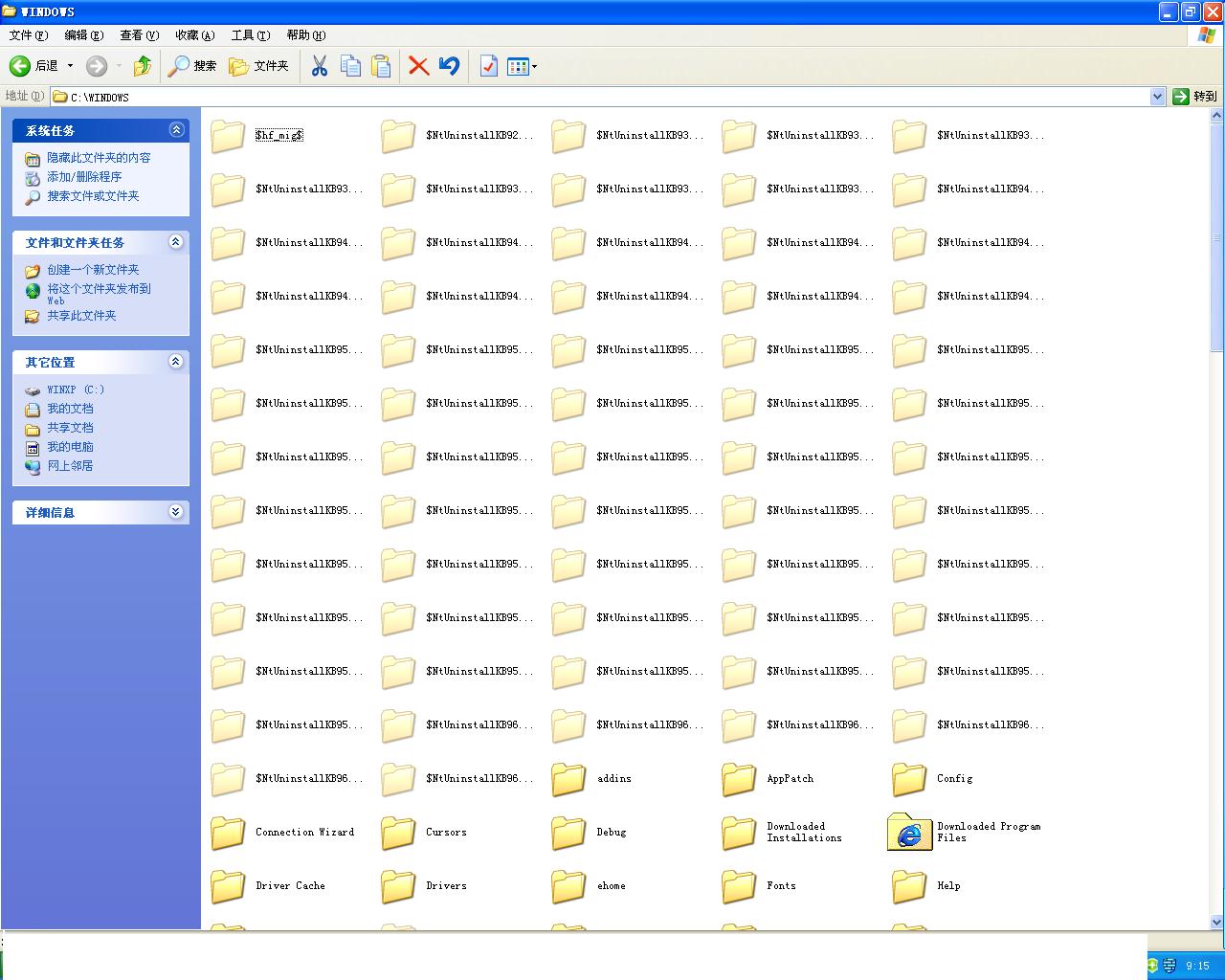Screen dimensions: 1225x980
Task: Collapse the 文件和文件夹任务 panel
Action: click(x=176, y=242)
